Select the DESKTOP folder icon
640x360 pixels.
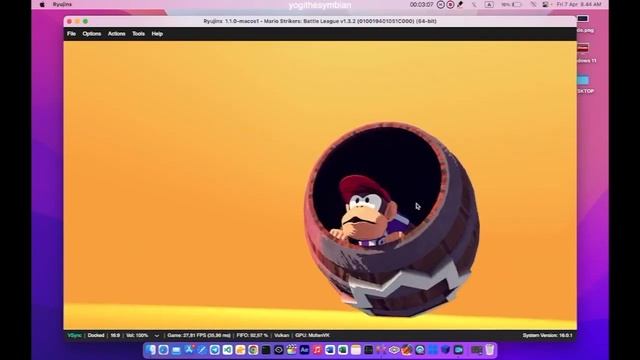(x=584, y=84)
